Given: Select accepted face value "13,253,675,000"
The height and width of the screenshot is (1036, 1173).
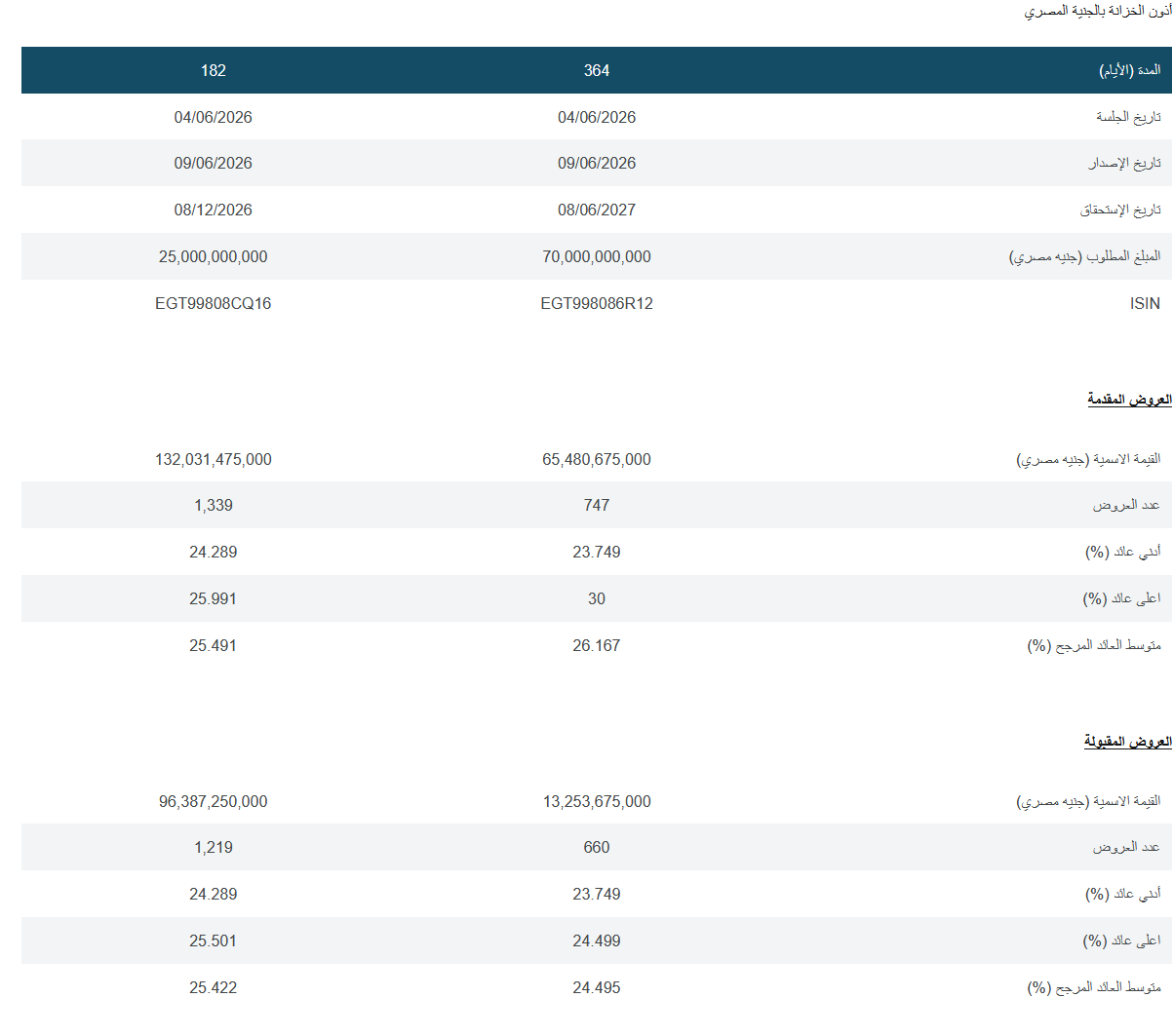Looking at the screenshot, I should [597, 801].
